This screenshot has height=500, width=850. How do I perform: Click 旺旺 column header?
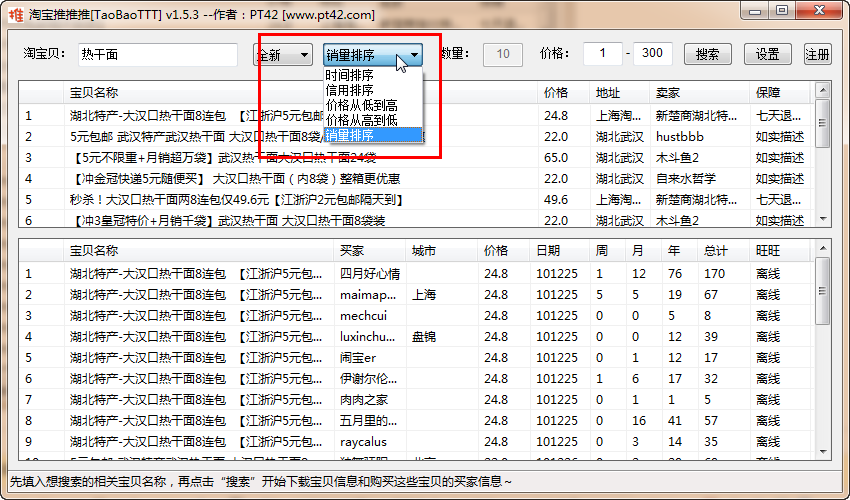pyautogui.click(x=780, y=251)
